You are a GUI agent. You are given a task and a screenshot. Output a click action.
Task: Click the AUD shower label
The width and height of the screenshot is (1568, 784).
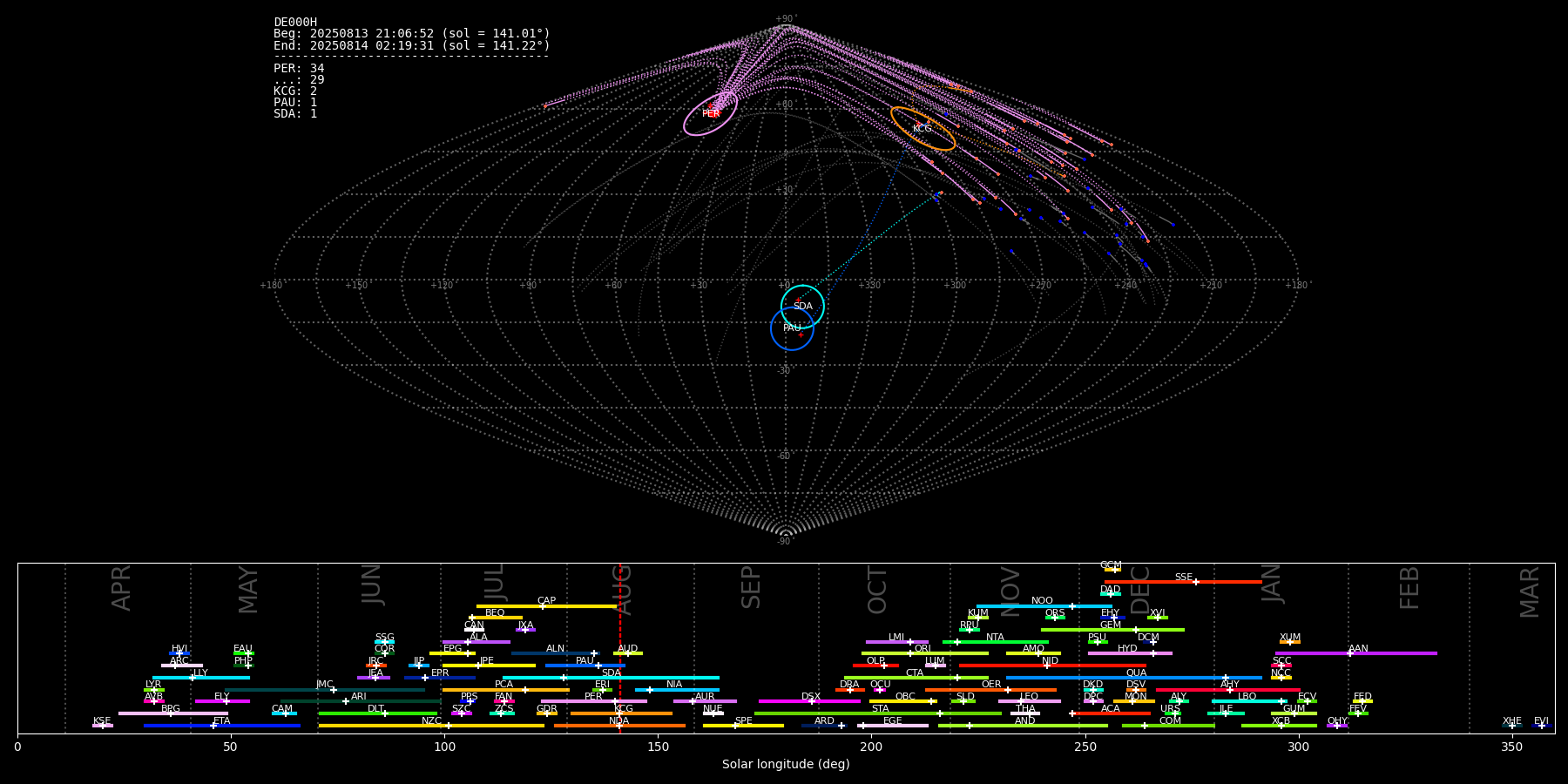pyautogui.click(x=627, y=649)
